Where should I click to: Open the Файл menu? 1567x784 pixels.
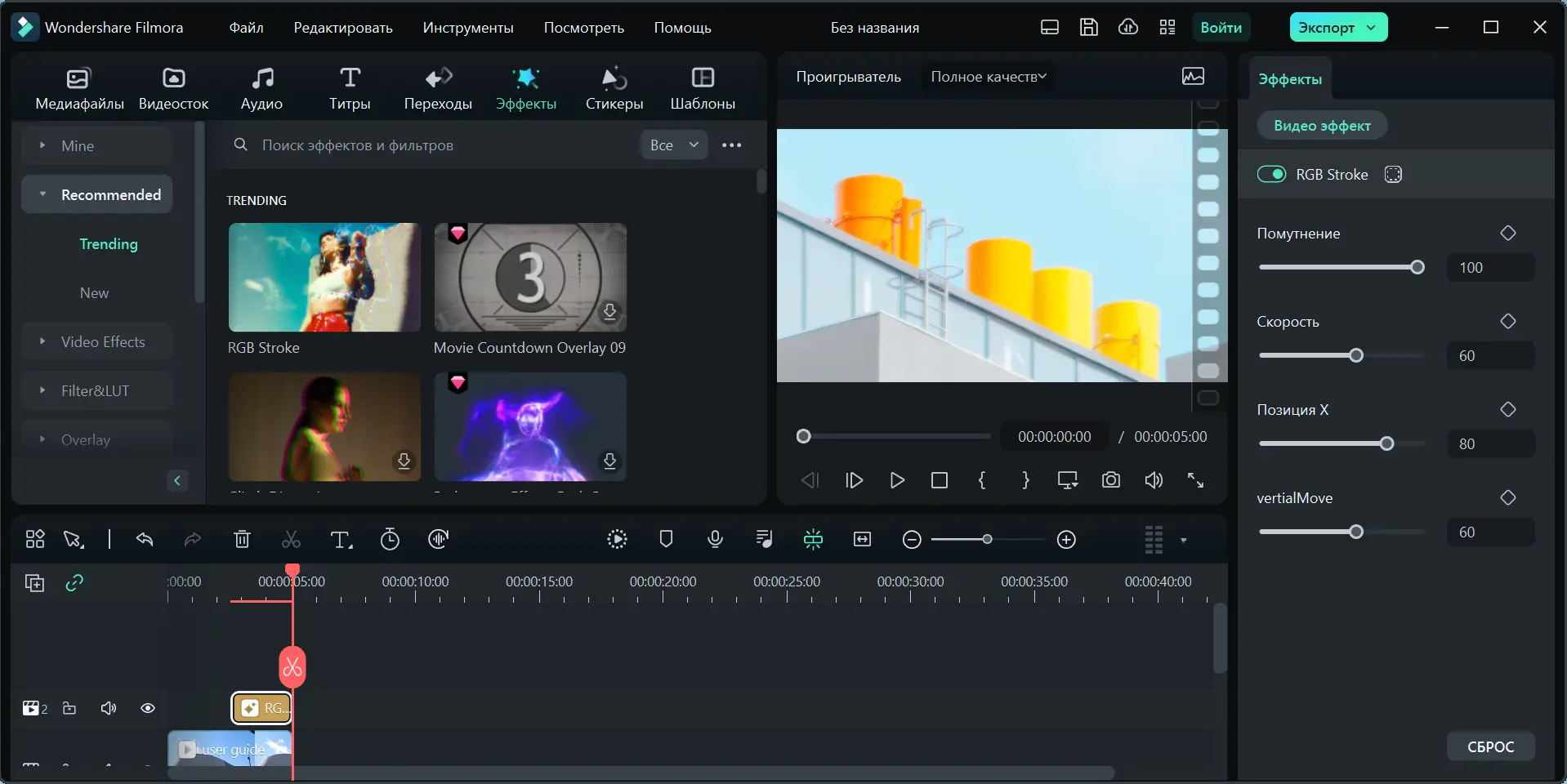tap(246, 27)
